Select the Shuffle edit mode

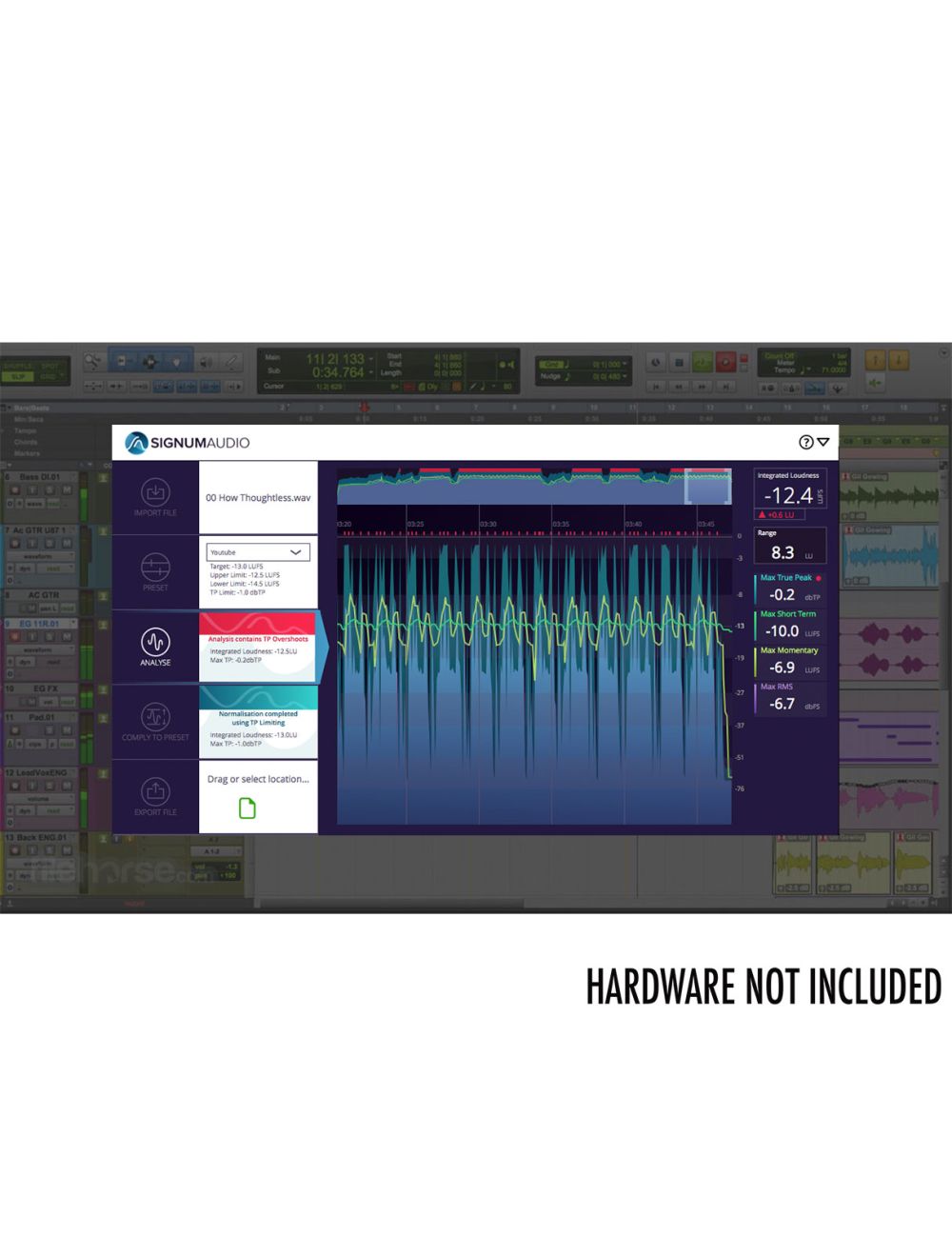(x=17, y=365)
